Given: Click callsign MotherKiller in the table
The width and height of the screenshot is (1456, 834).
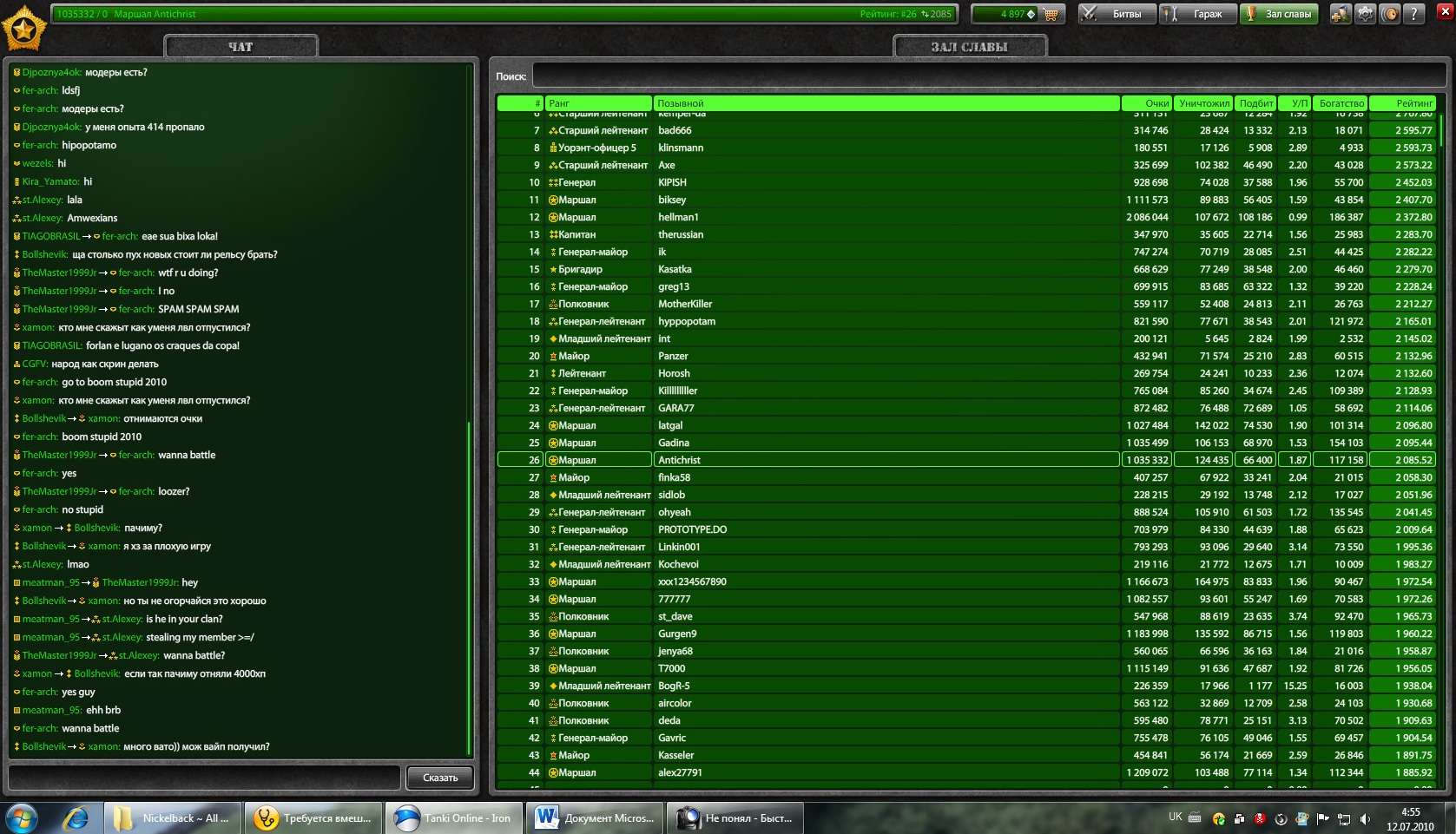Looking at the screenshot, I should click(x=685, y=304).
